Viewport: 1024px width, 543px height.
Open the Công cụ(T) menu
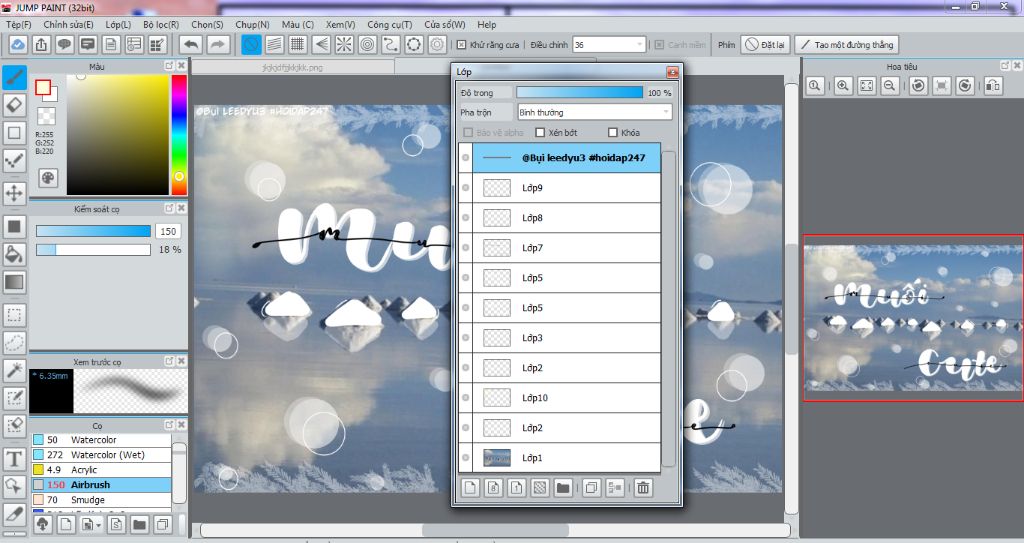coord(389,24)
